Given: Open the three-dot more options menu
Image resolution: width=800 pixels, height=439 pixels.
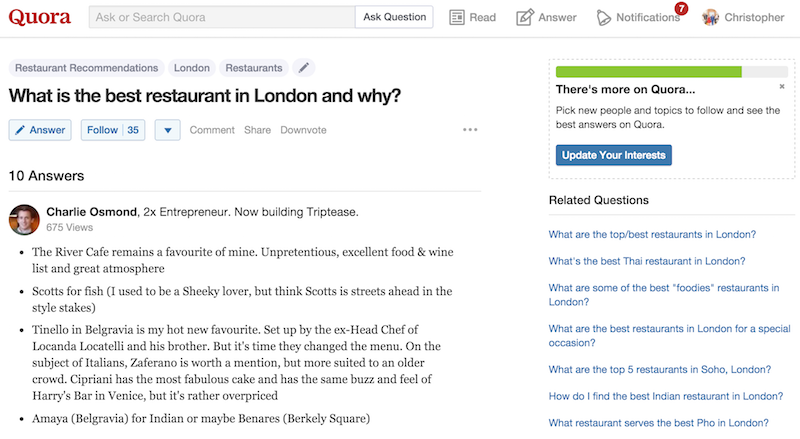Looking at the screenshot, I should point(470,130).
